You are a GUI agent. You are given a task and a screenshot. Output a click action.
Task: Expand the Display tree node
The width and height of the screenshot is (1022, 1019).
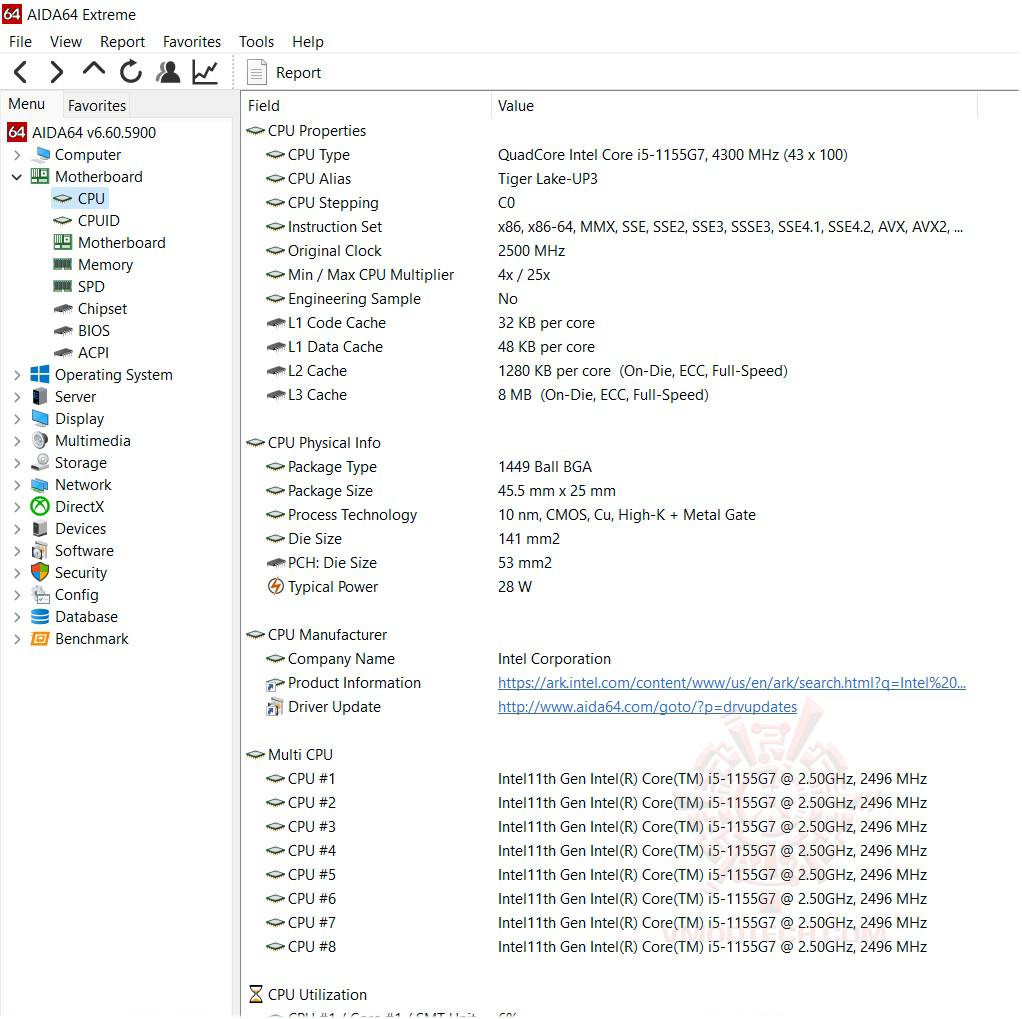17,419
